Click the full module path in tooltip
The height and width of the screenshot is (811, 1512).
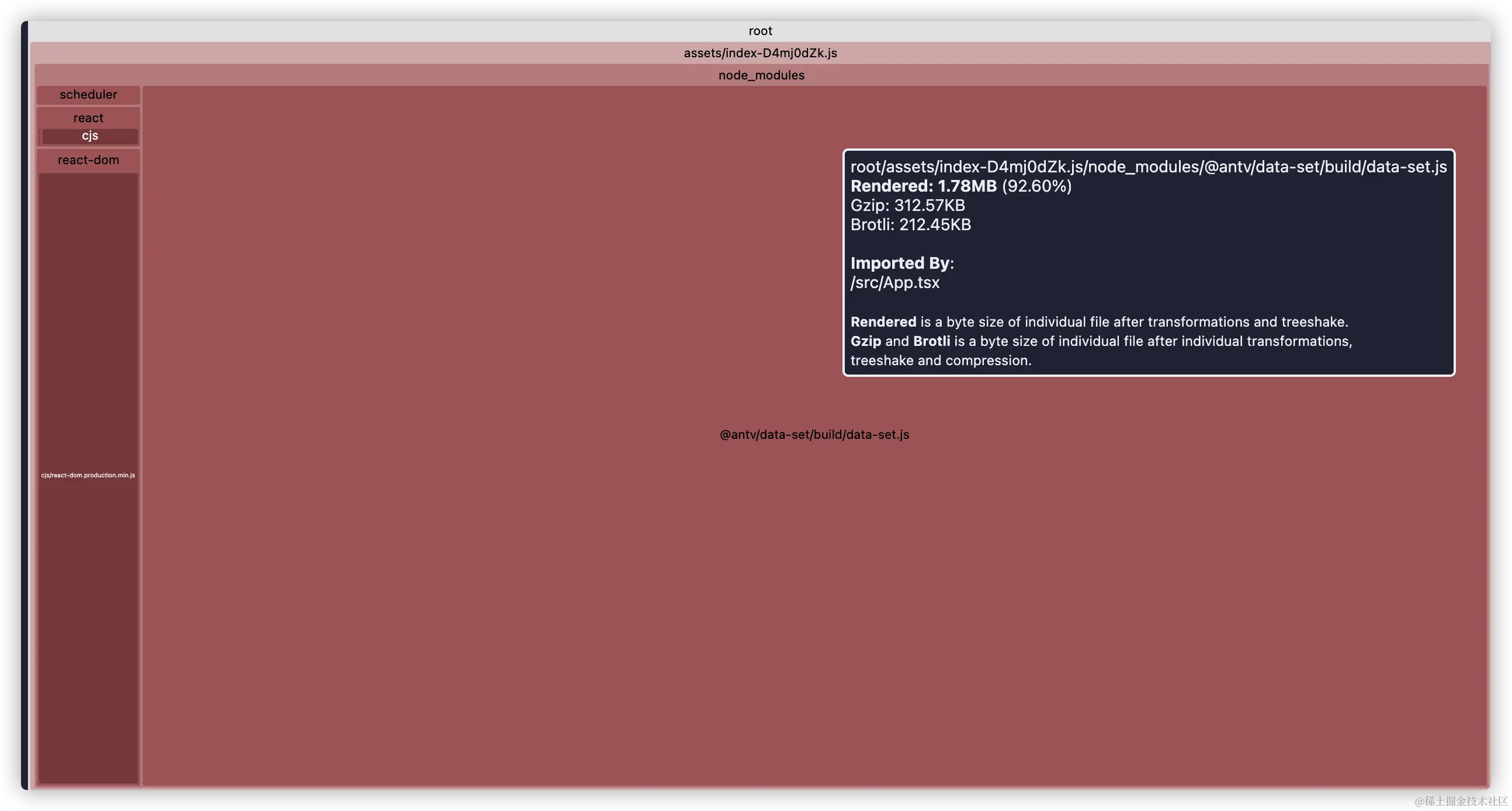(x=1148, y=167)
